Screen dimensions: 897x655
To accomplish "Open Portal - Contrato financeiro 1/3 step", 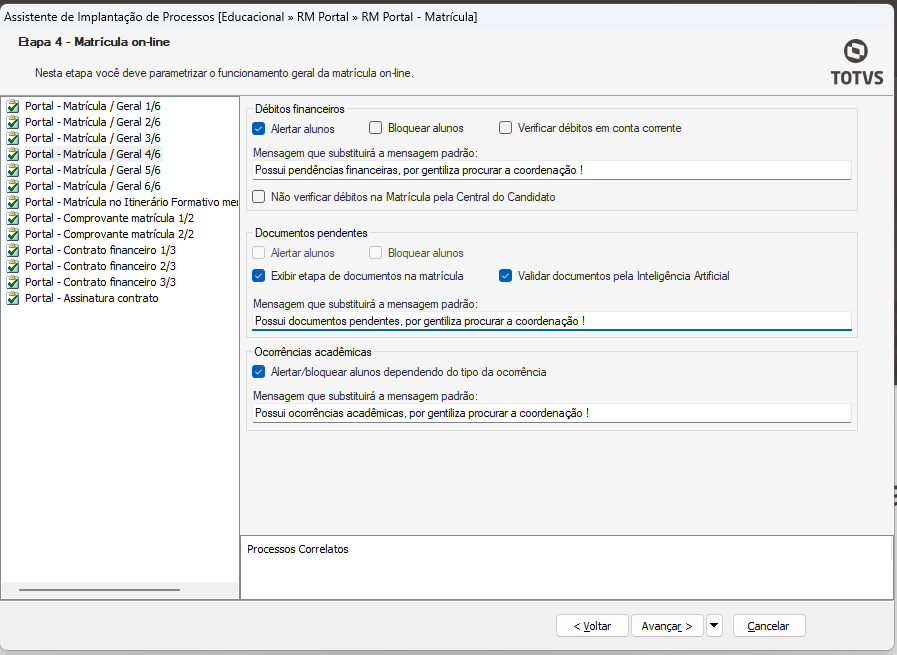I will pos(100,250).
